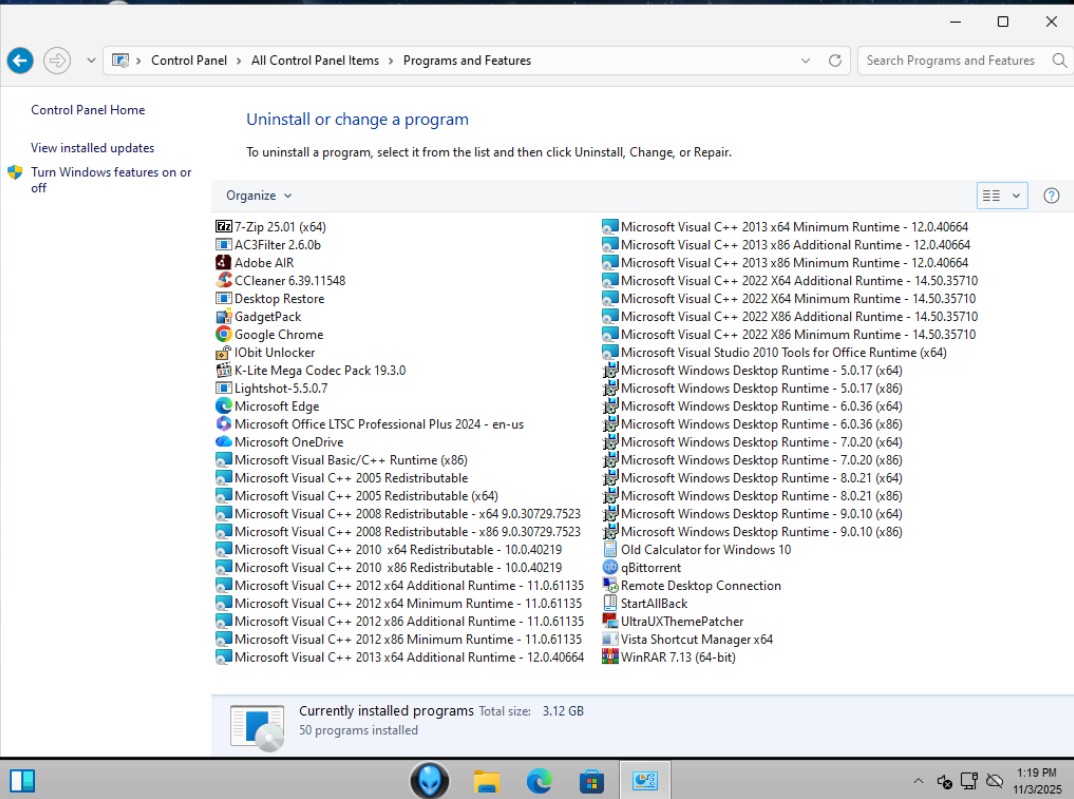Expand the address bar history dropdown

pos(806,60)
